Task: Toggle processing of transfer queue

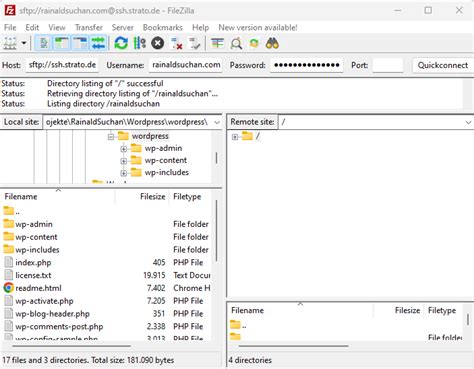Action: (x=139, y=43)
